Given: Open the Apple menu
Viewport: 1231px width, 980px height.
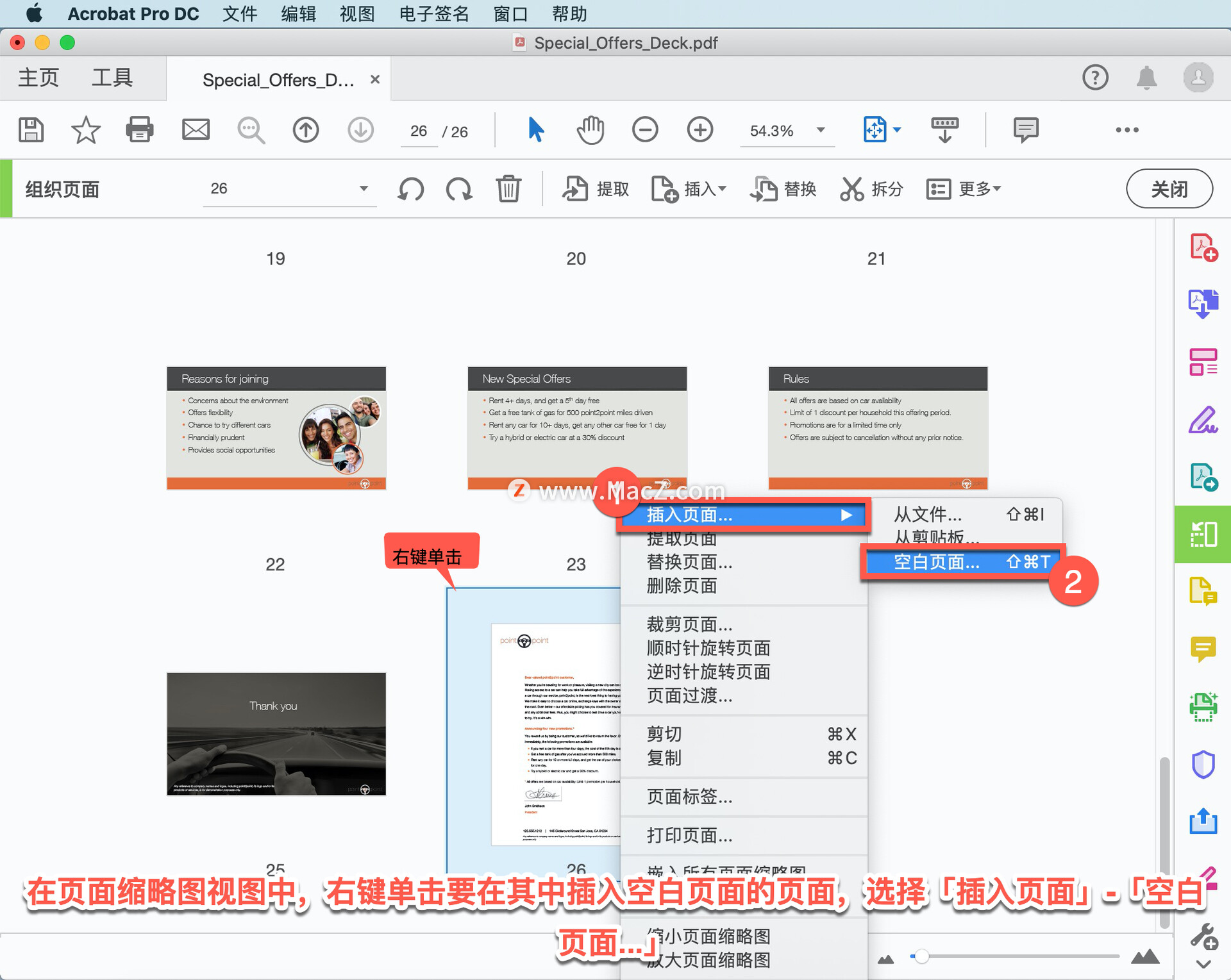Looking at the screenshot, I should (34, 13).
